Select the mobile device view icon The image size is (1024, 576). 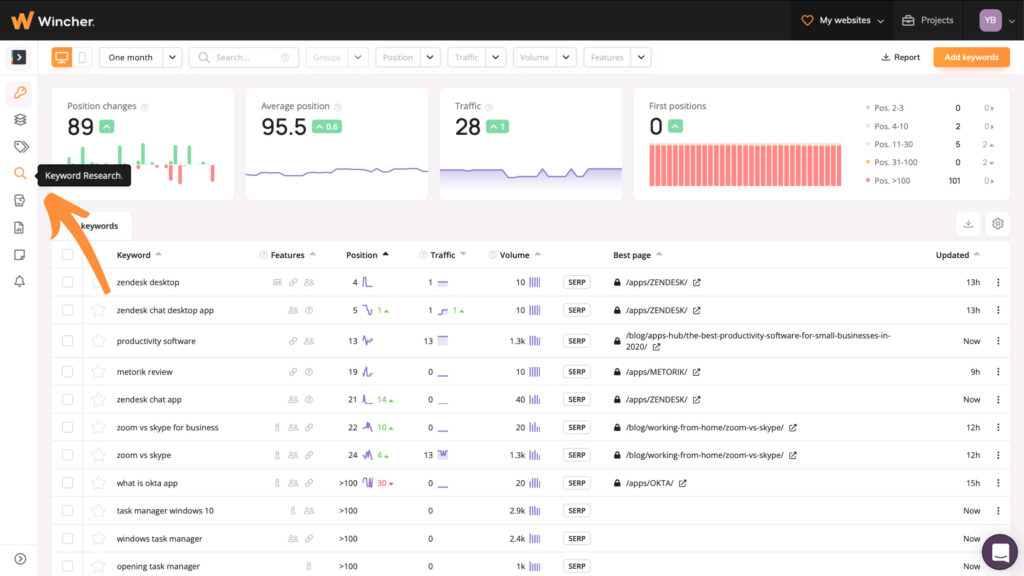tap(82, 57)
